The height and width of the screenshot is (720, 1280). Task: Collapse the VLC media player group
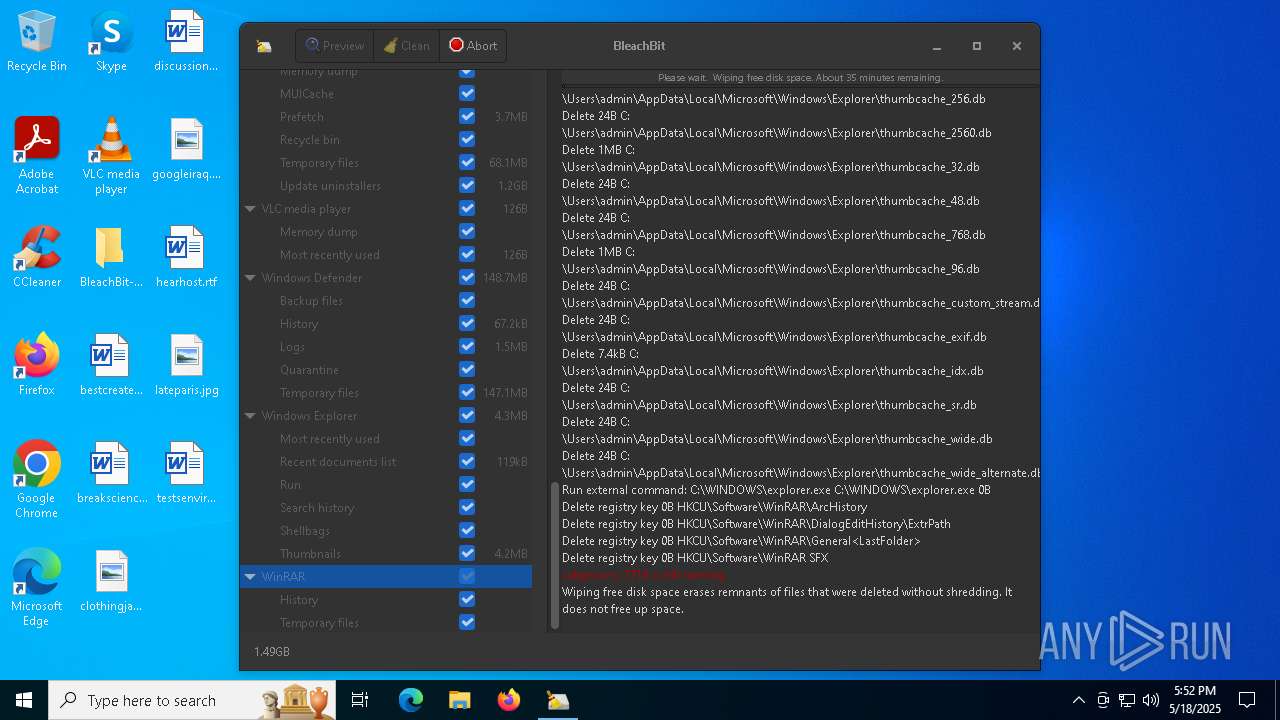pos(250,209)
